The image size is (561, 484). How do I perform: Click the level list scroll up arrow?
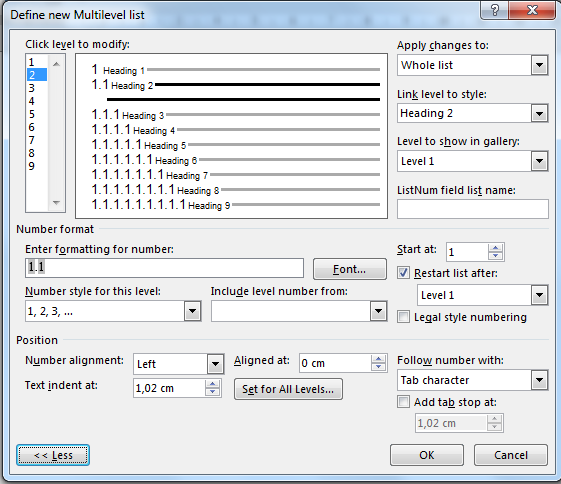point(56,64)
